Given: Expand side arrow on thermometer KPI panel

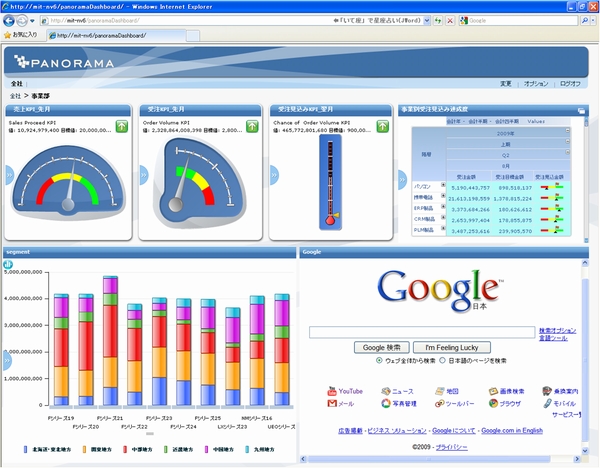Looking at the screenshot, I should (x=274, y=175).
